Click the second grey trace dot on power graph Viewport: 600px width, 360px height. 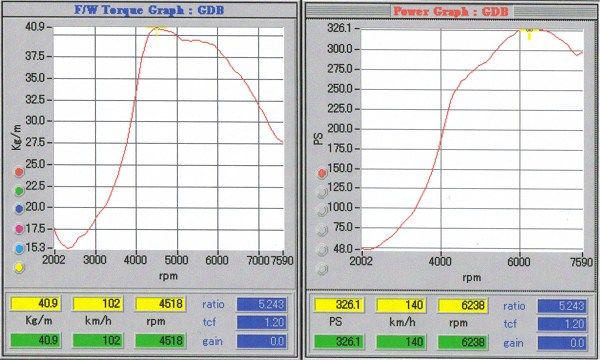[x=322, y=210]
